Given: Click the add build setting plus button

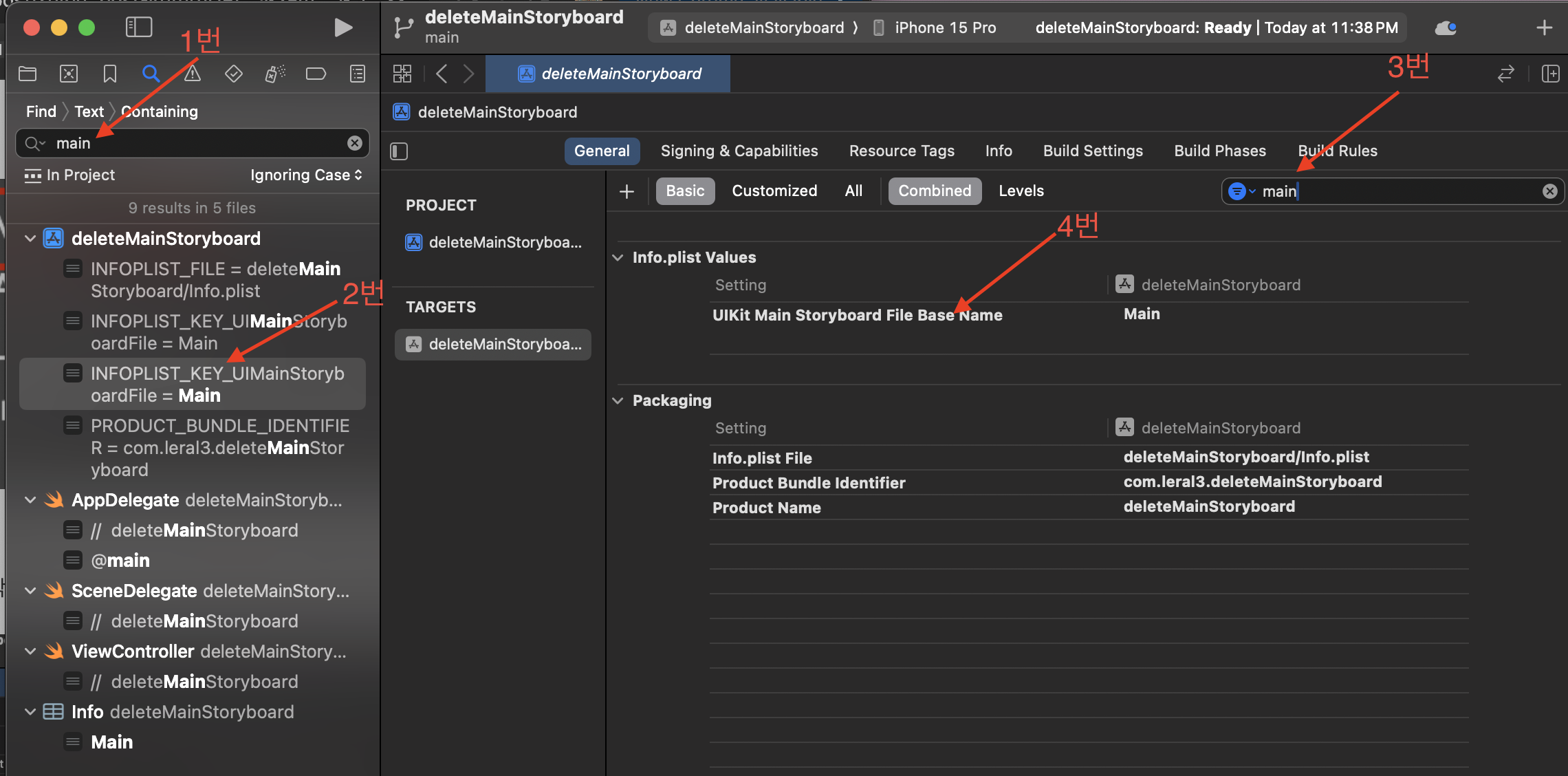Looking at the screenshot, I should point(627,191).
